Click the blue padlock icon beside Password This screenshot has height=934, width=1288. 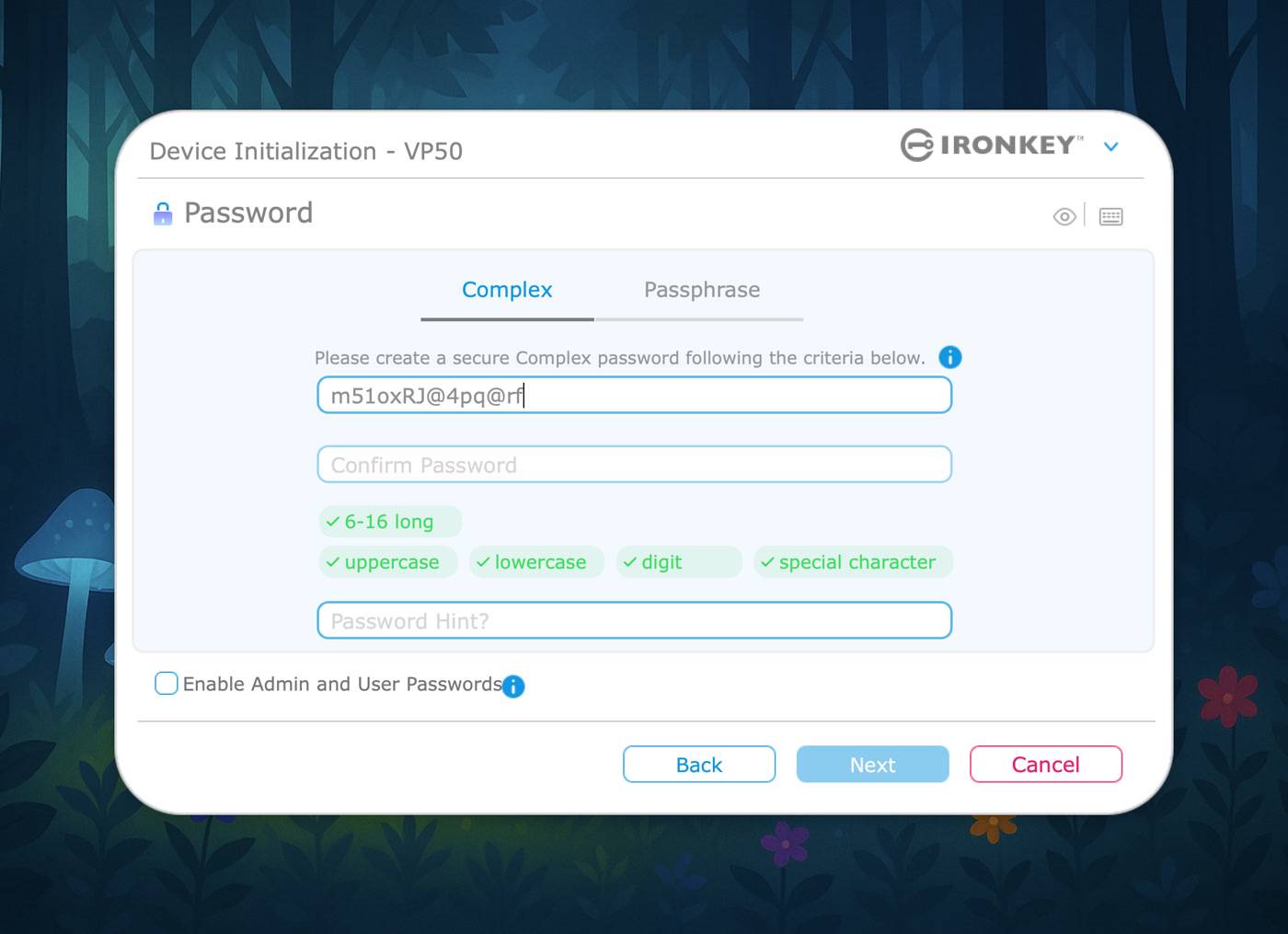(163, 213)
